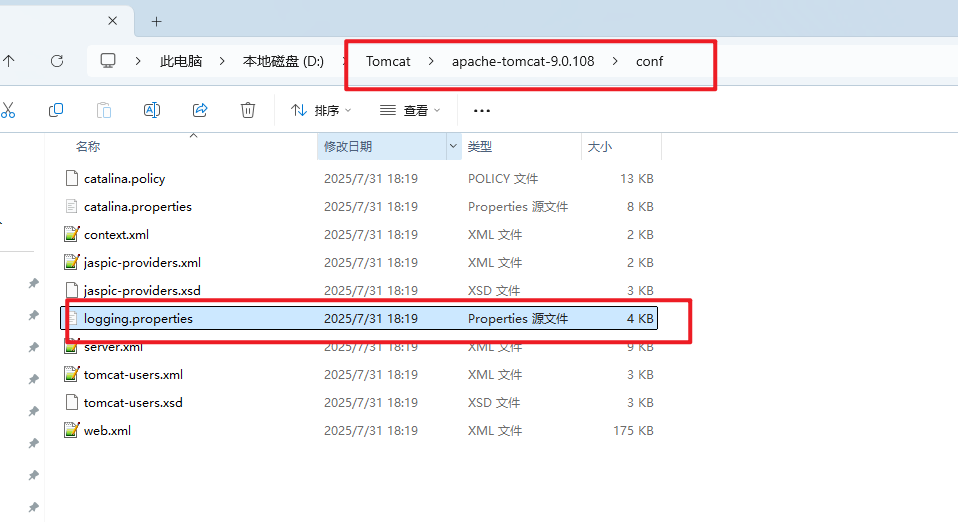Select the context.xml file name
Screen dimensions: 958x522
(x=116, y=235)
